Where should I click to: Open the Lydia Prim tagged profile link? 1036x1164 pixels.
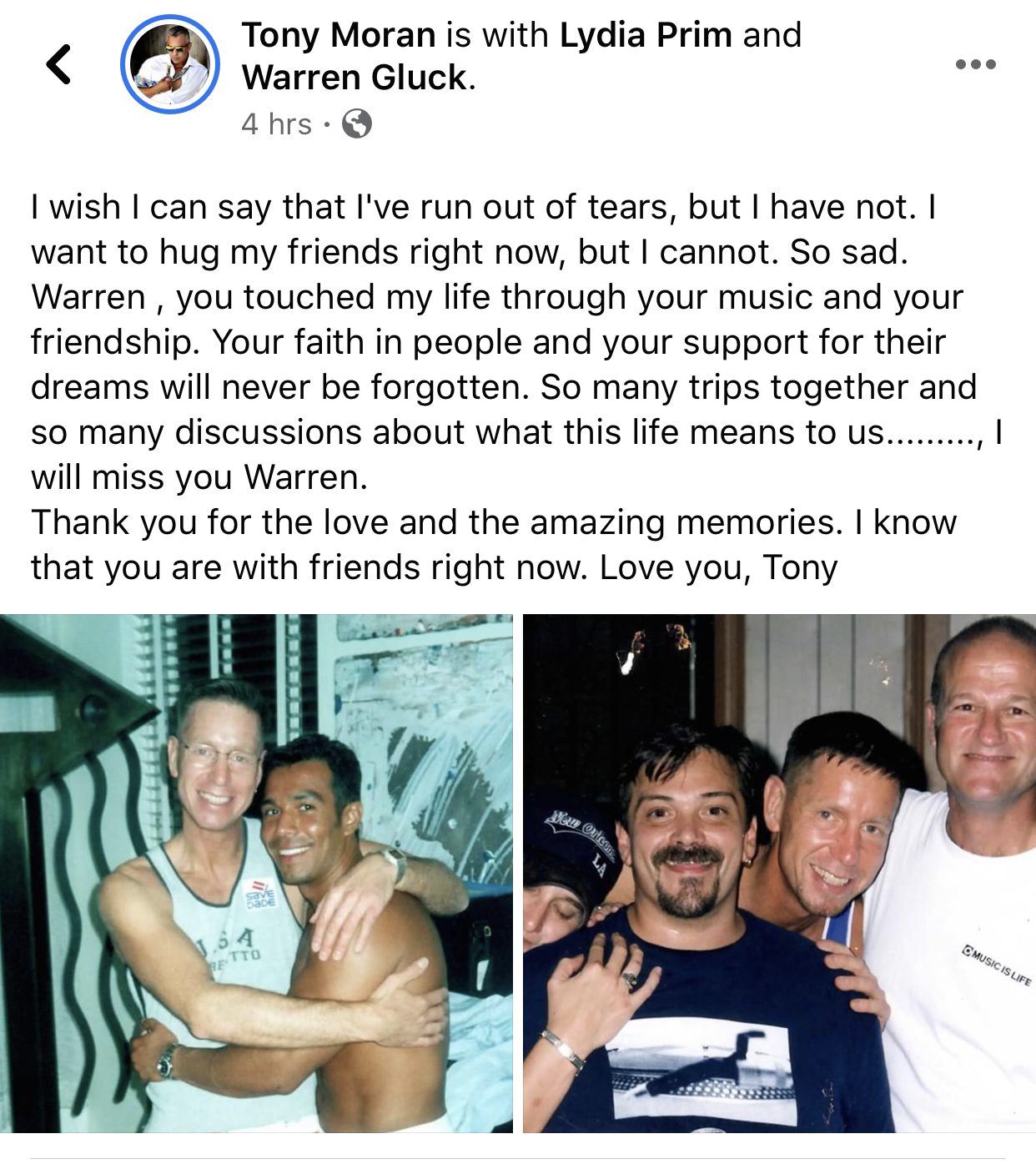point(646,35)
